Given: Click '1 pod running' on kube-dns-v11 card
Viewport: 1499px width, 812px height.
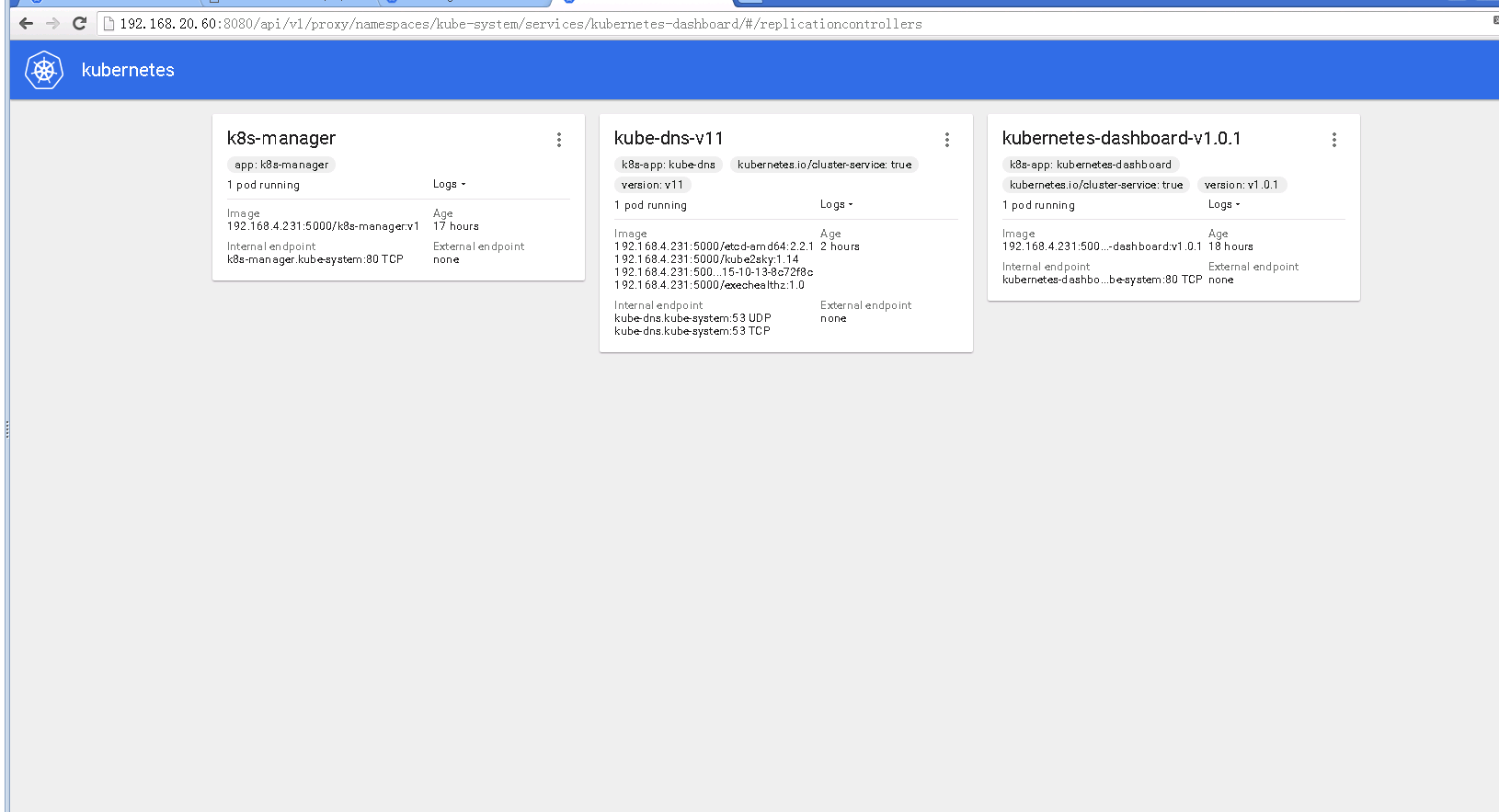Looking at the screenshot, I should click(651, 205).
